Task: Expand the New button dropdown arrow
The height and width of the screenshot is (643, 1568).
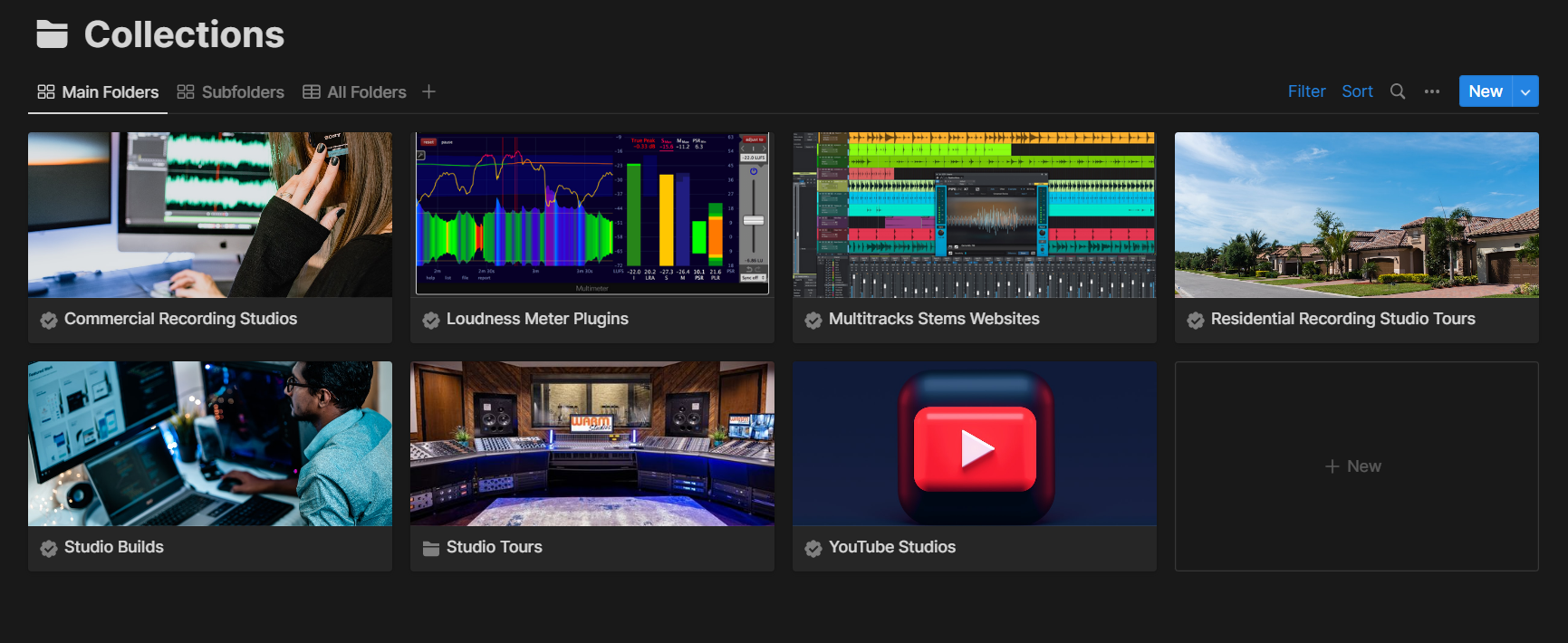Action: pos(1525,91)
